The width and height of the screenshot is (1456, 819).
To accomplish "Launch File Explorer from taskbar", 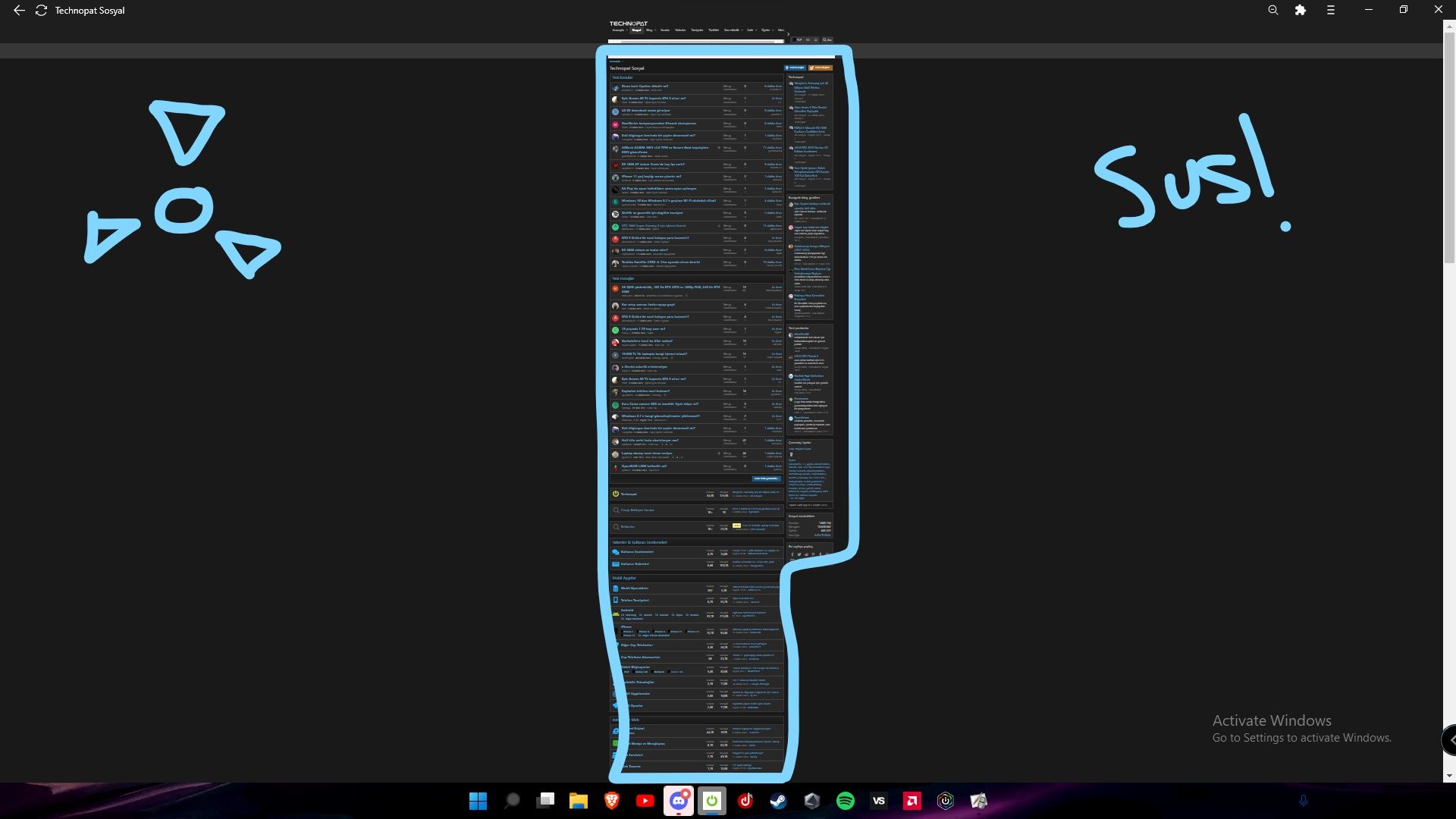I will coord(579,801).
